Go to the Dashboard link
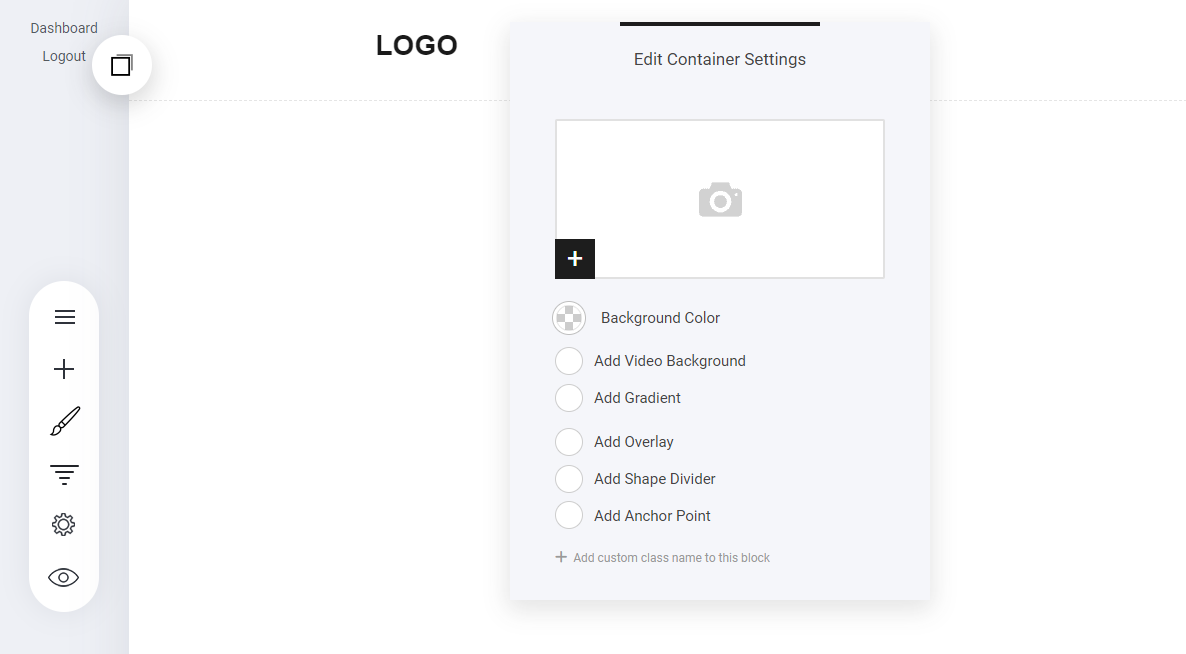This screenshot has width=1186, height=654. pos(64,28)
